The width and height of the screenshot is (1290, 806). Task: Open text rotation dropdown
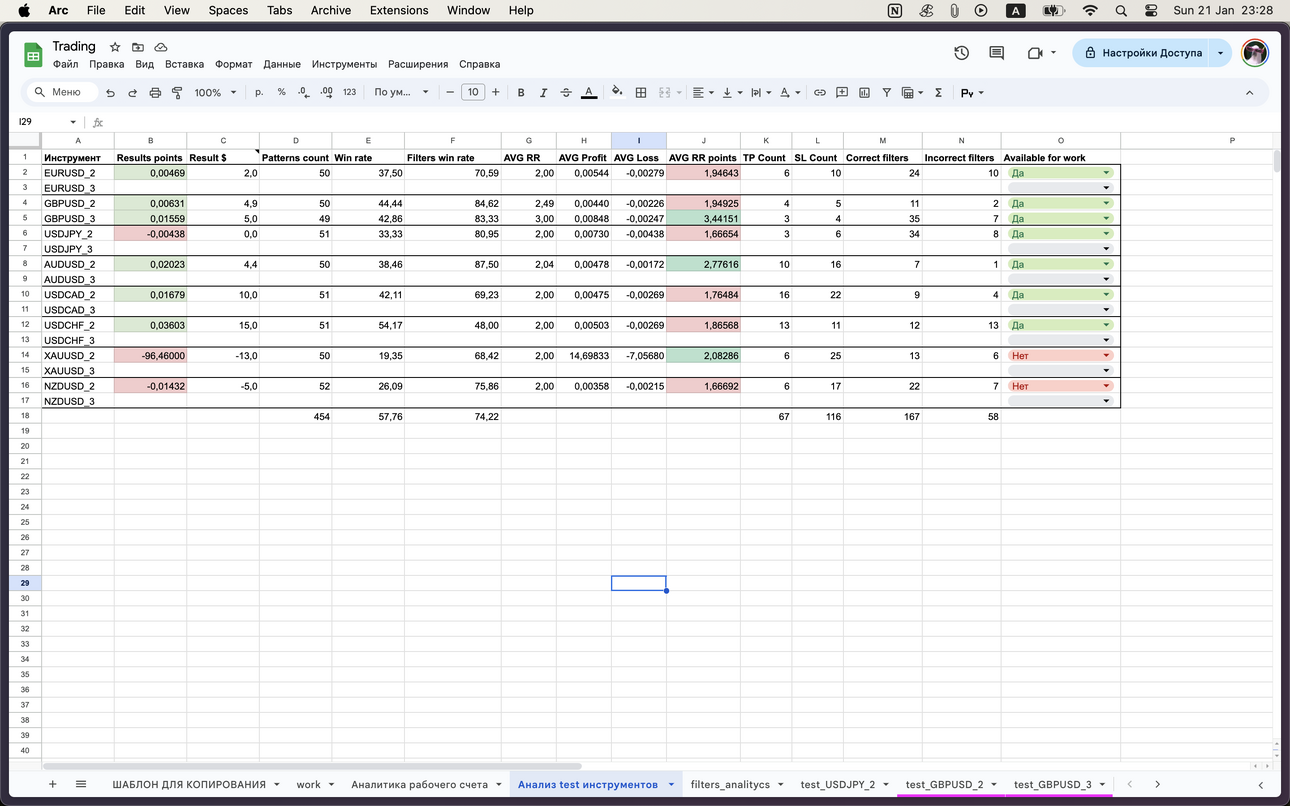point(790,92)
